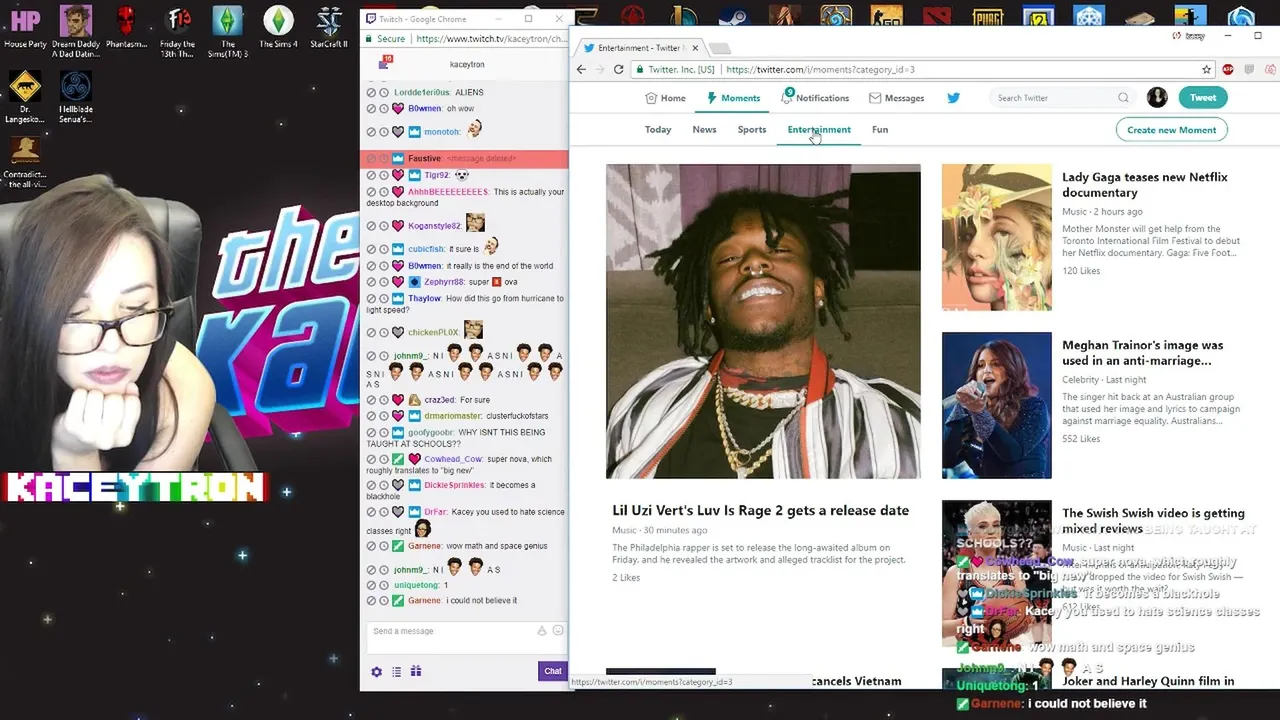Open Twitter Messages
Viewport: 1280px width, 720px height.
[896, 98]
